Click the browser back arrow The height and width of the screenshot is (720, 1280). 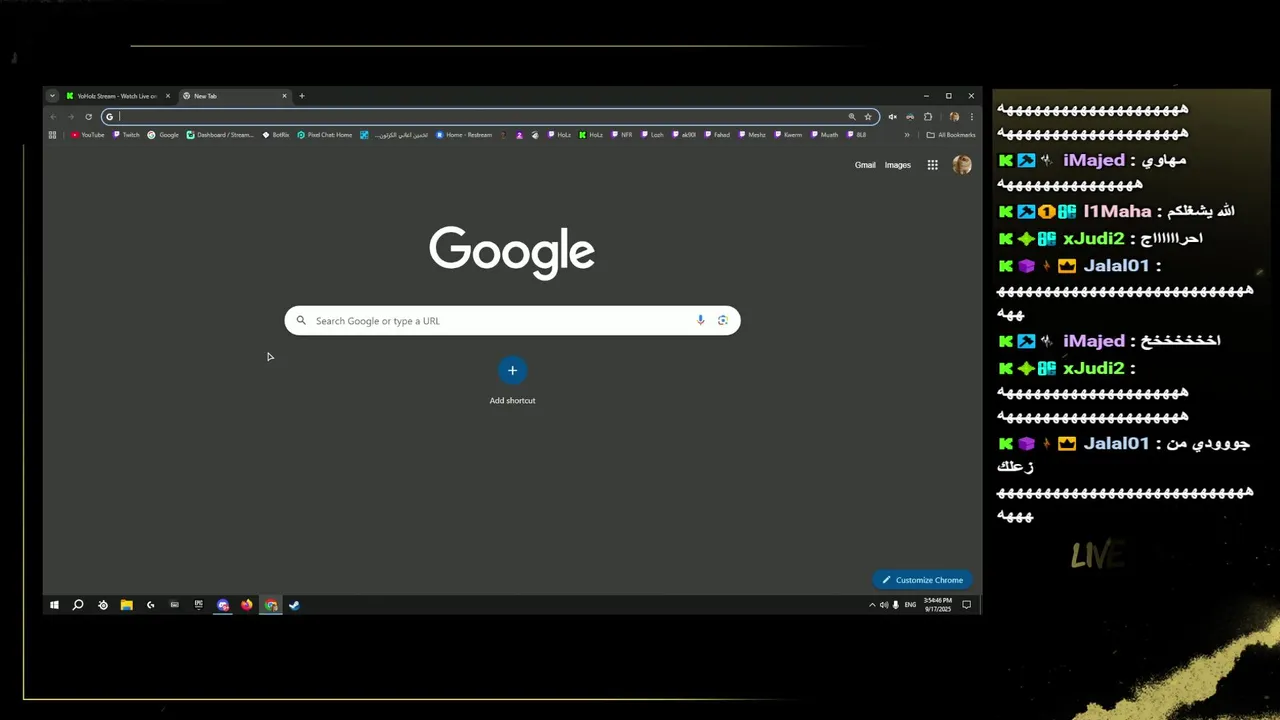(x=53, y=116)
